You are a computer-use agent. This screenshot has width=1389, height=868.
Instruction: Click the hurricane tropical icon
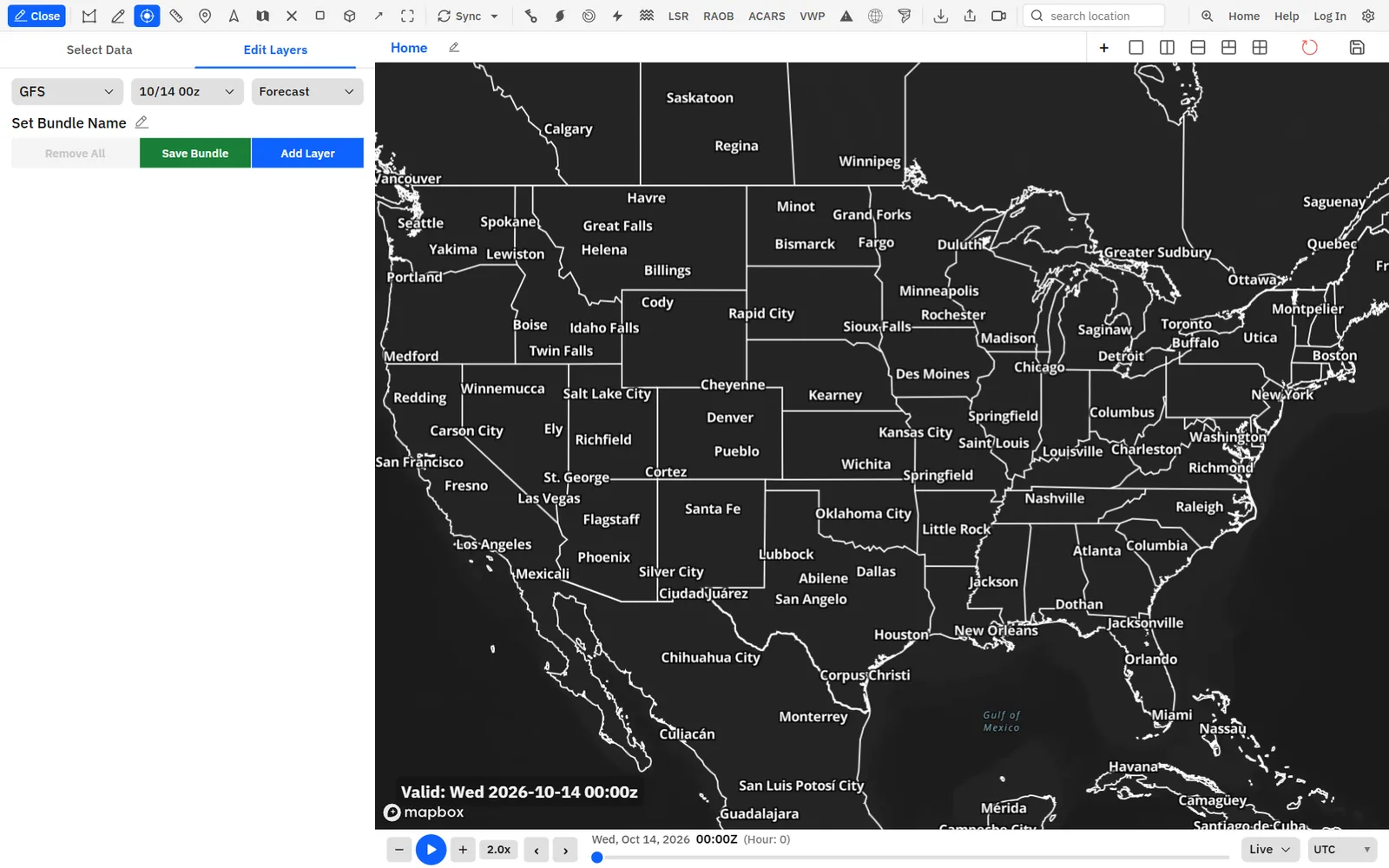[x=560, y=16]
